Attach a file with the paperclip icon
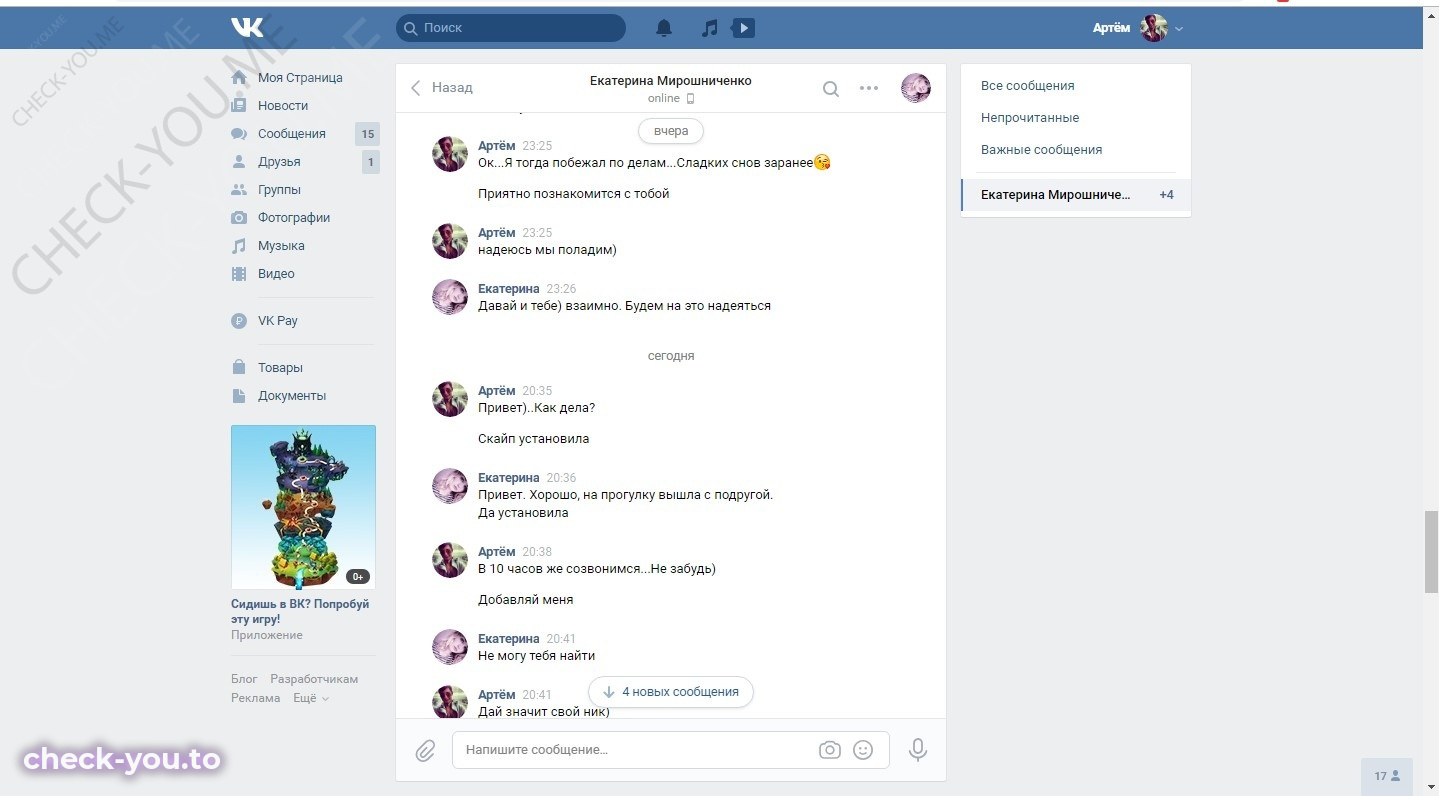This screenshot has height=796, width=1439. click(425, 750)
